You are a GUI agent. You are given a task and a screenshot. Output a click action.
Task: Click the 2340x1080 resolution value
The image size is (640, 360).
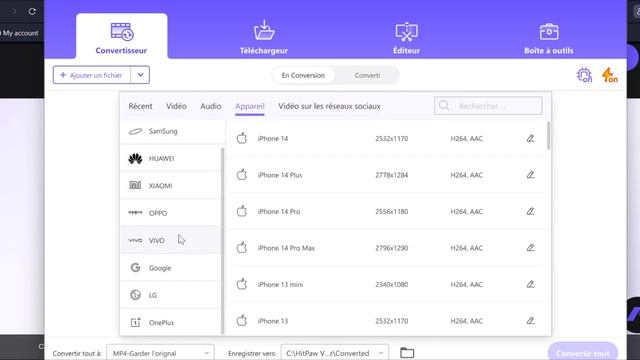(391, 284)
